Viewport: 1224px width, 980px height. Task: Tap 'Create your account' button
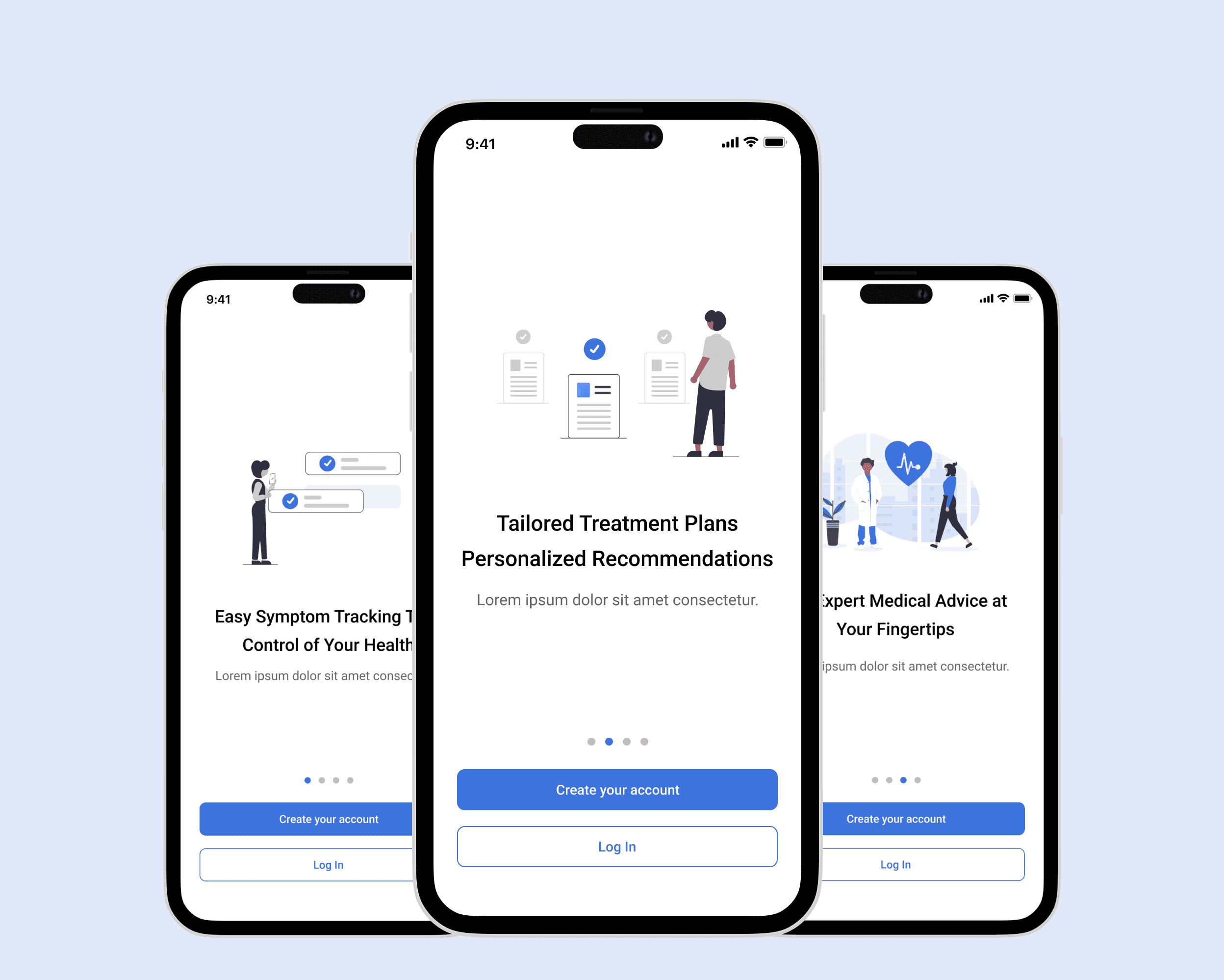click(617, 790)
